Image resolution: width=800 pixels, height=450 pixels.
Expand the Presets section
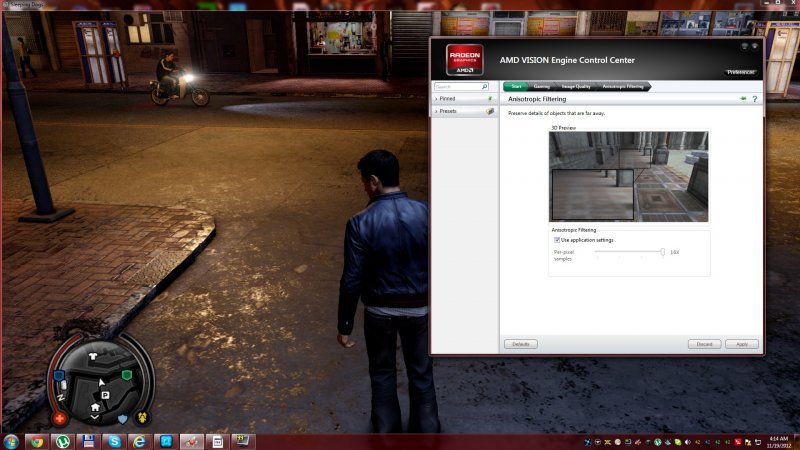464,111
